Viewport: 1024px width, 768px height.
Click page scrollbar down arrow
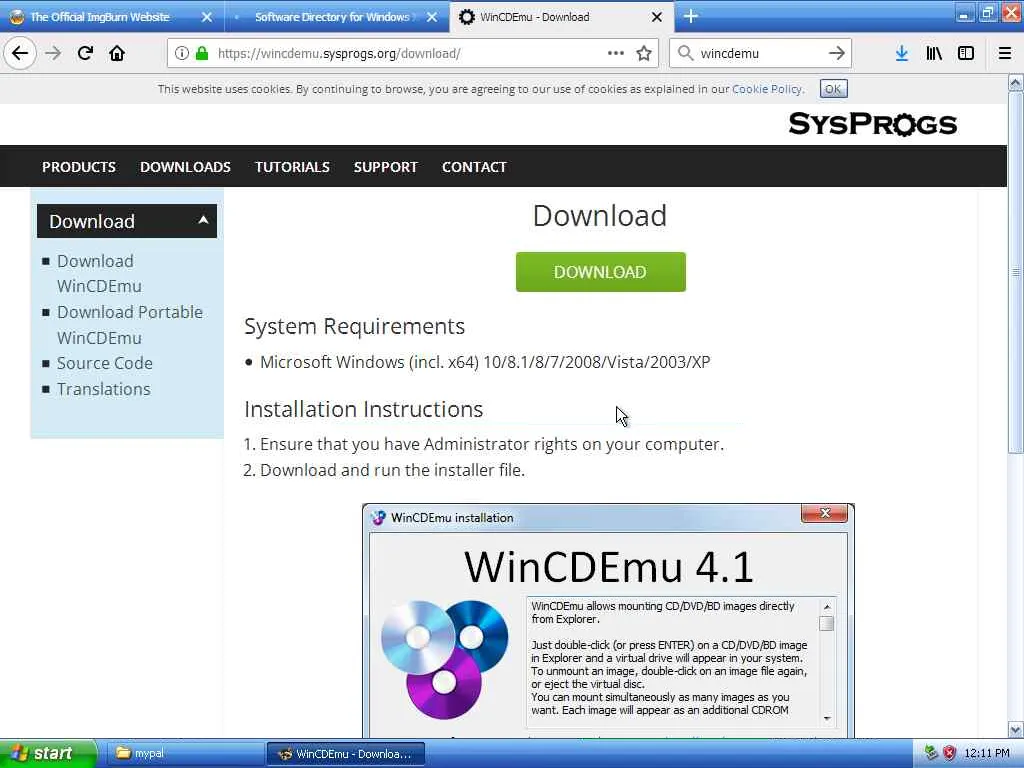pyautogui.click(x=1015, y=729)
